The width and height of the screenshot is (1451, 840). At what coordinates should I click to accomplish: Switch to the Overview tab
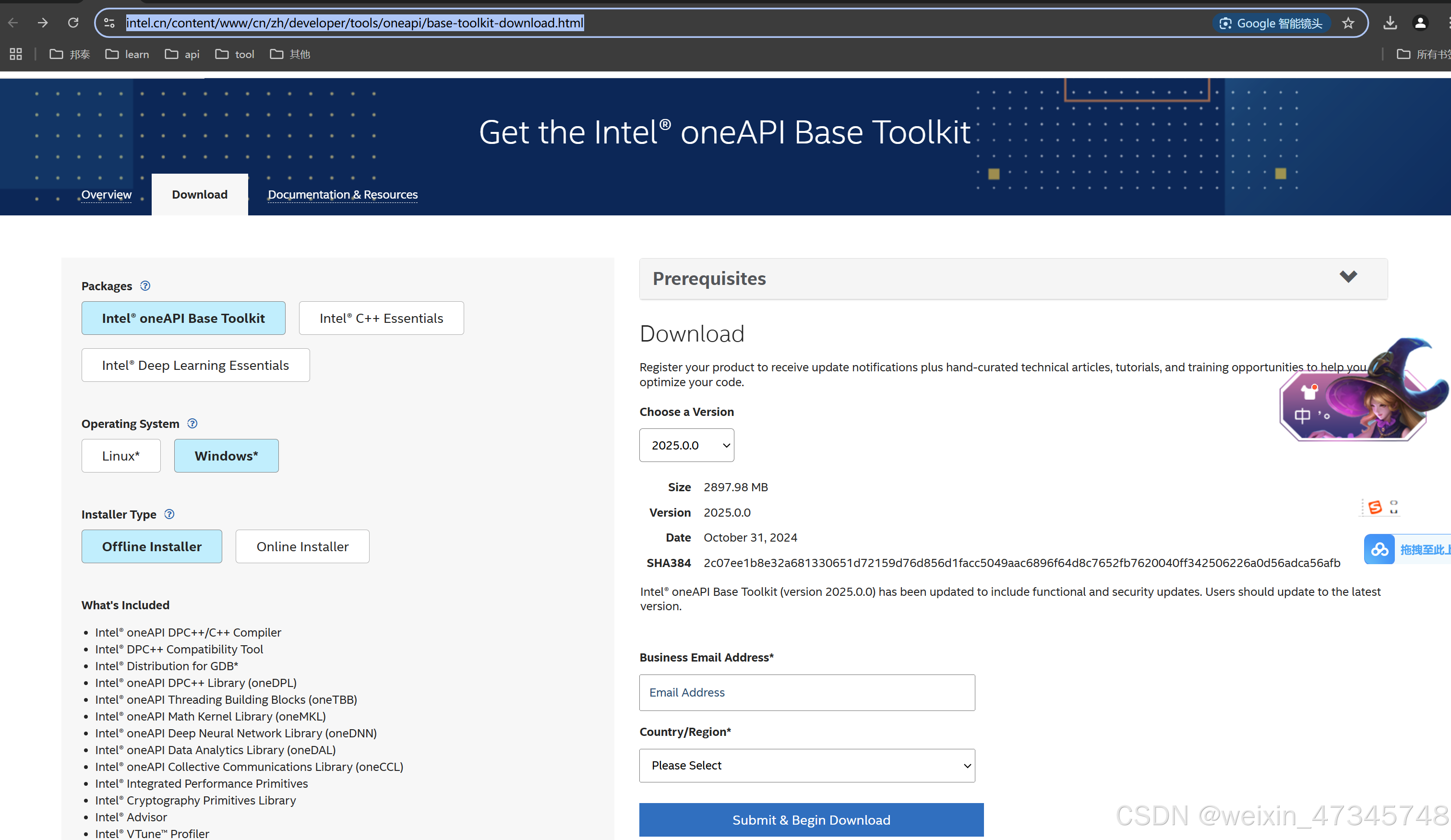pyautogui.click(x=107, y=194)
